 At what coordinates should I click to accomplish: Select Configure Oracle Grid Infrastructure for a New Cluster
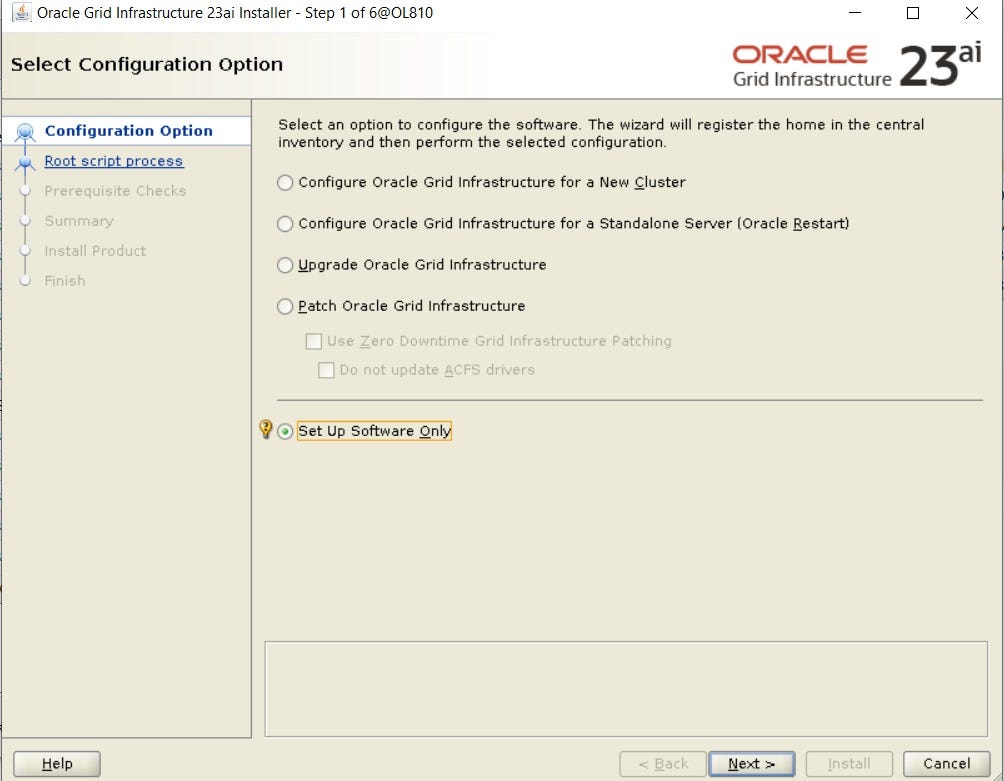point(286,182)
